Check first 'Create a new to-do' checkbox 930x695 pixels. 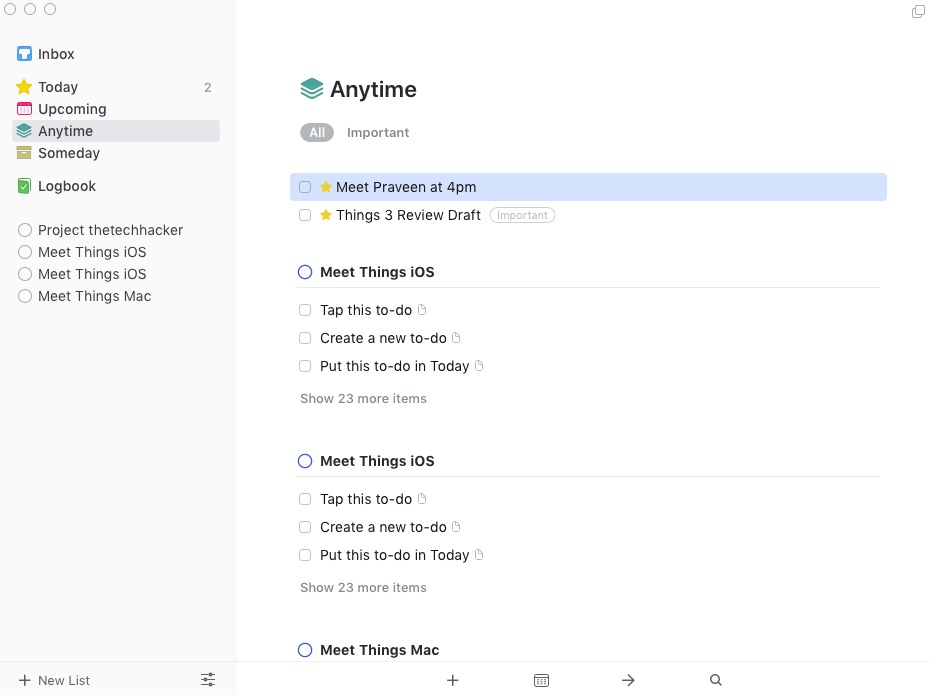pos(305,338)
